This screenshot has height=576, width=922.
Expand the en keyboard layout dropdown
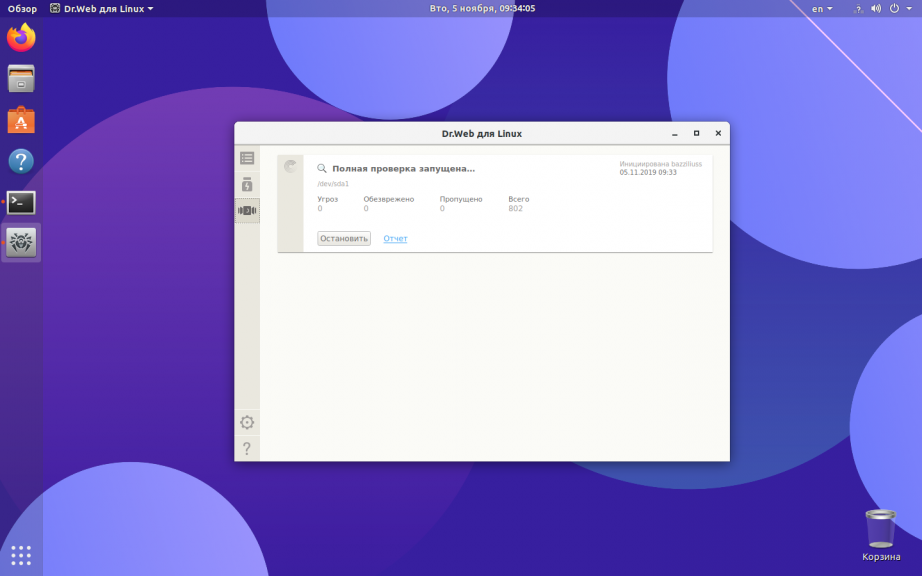tap(822, 8)
